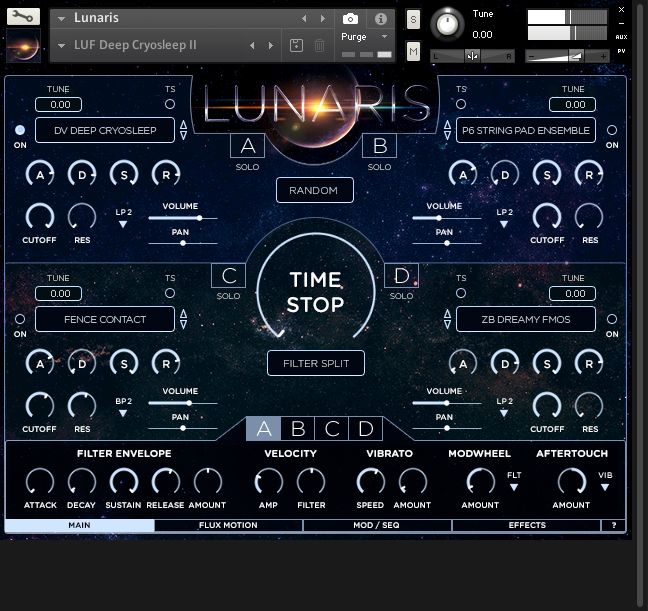Enable layer D TS toggle

pos(461,293)
